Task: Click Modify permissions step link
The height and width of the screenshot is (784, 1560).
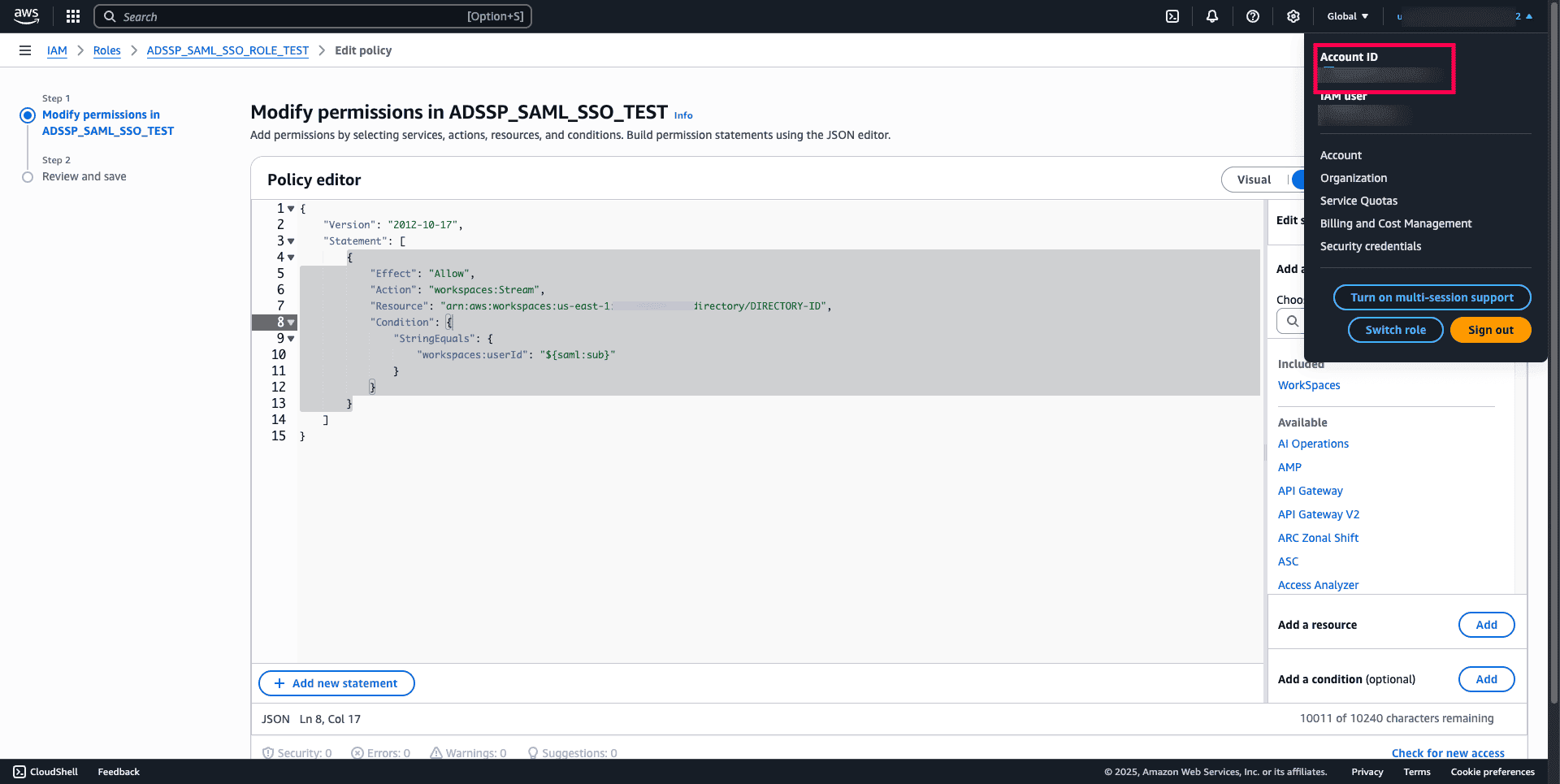Action: [x=108, y=123]
